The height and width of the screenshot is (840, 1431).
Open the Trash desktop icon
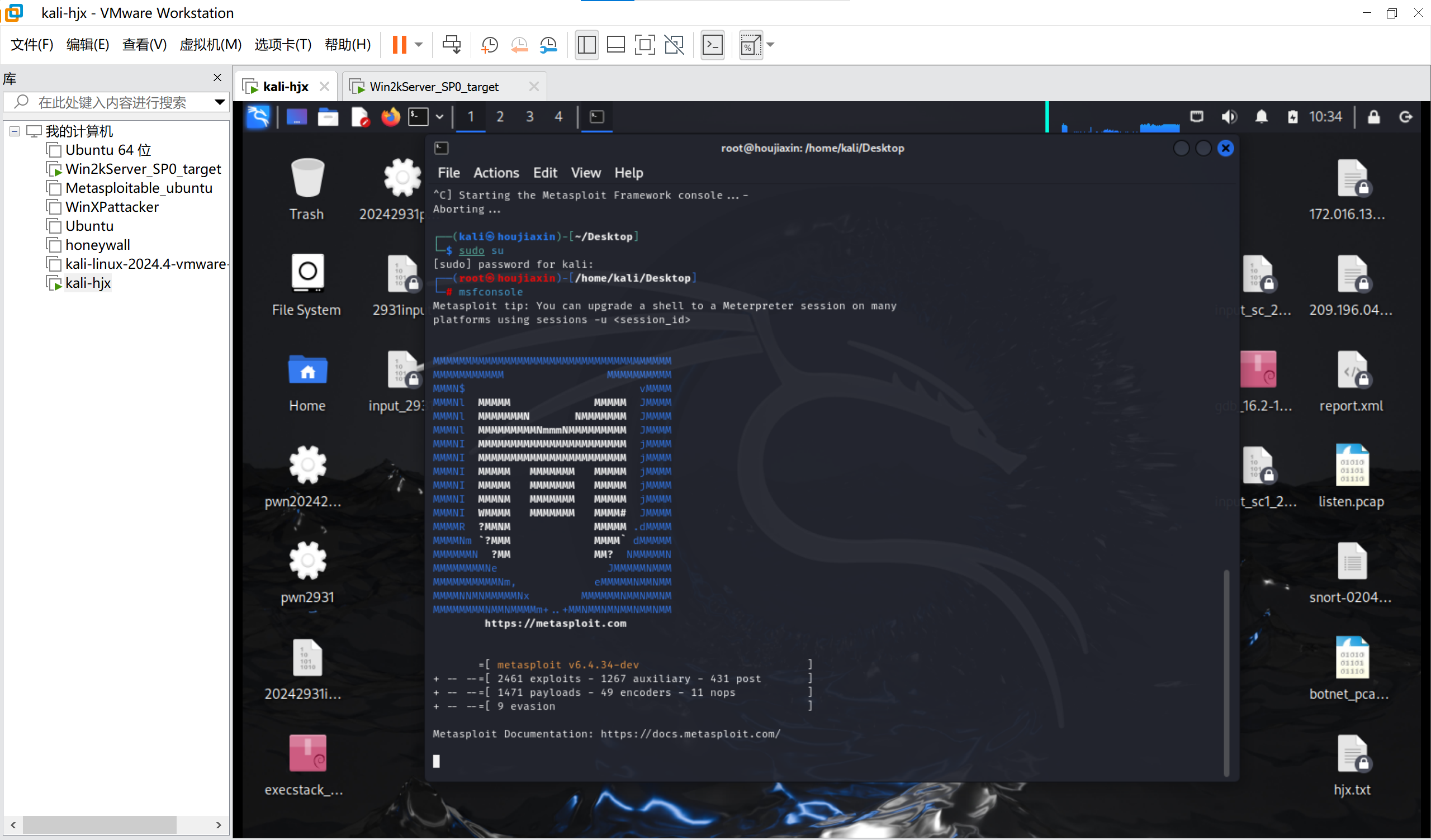(307, 189)
